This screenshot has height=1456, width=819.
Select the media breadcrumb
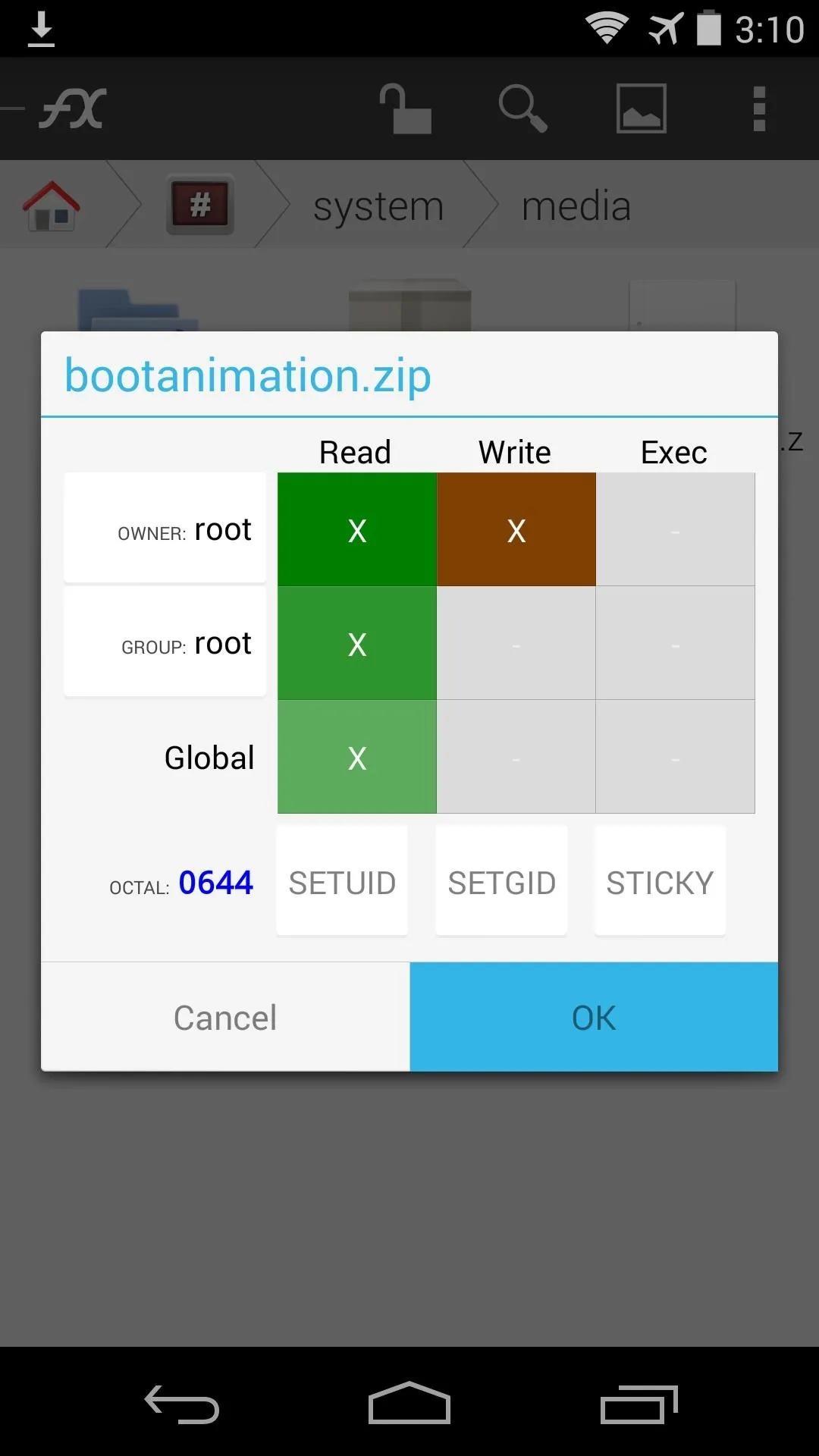pyautogui.click(x=576, y=206)
